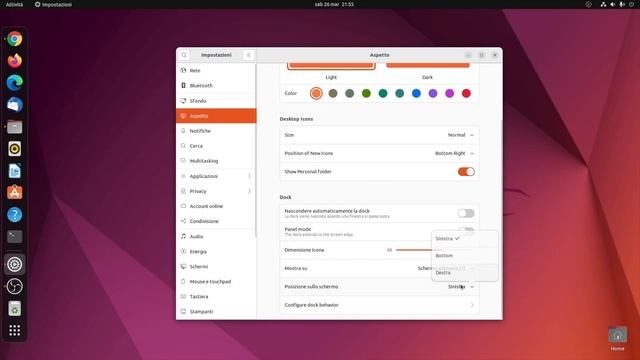Open the Multitasking settings panel
The image size is (640, 360).
pos(216,161)
